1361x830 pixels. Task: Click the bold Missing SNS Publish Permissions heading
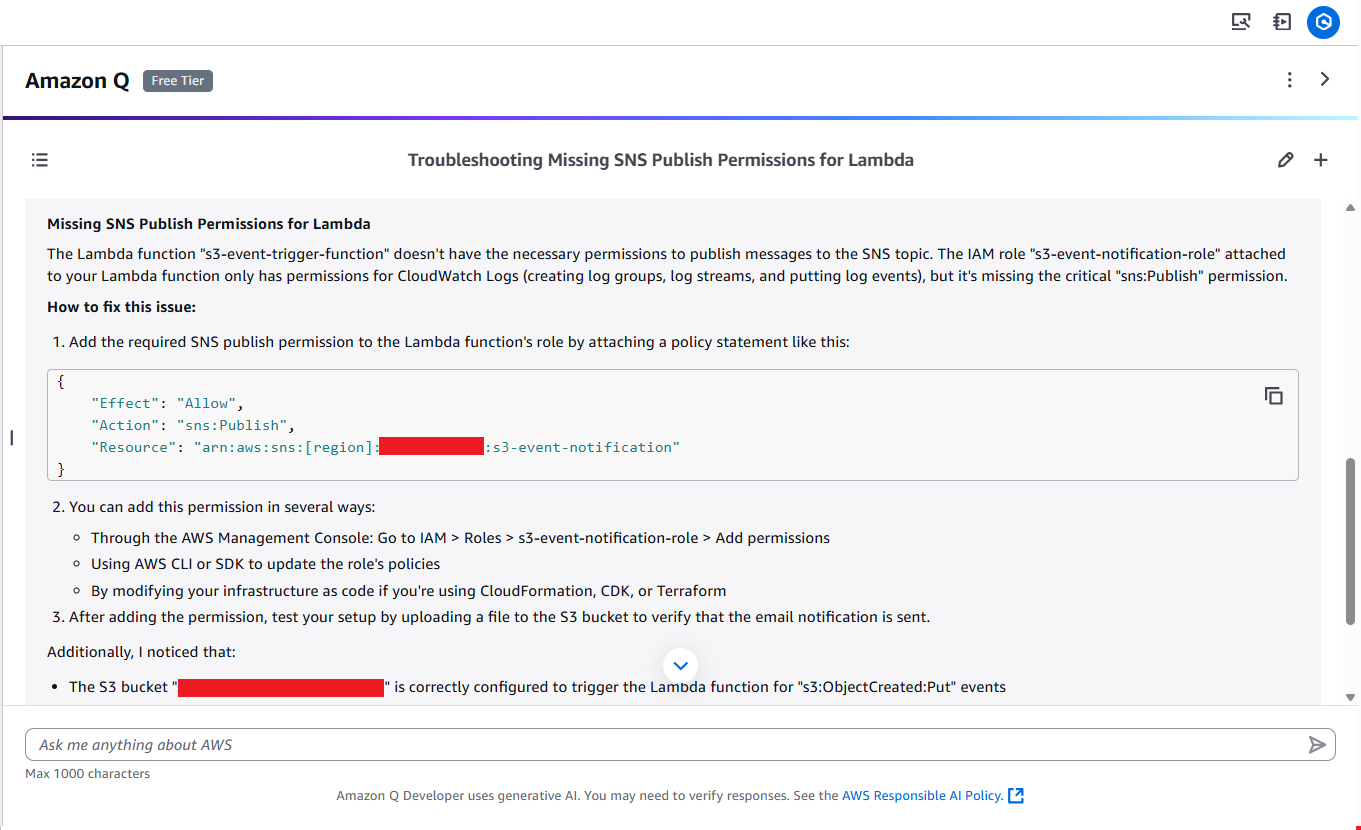(x=209, y=224)
